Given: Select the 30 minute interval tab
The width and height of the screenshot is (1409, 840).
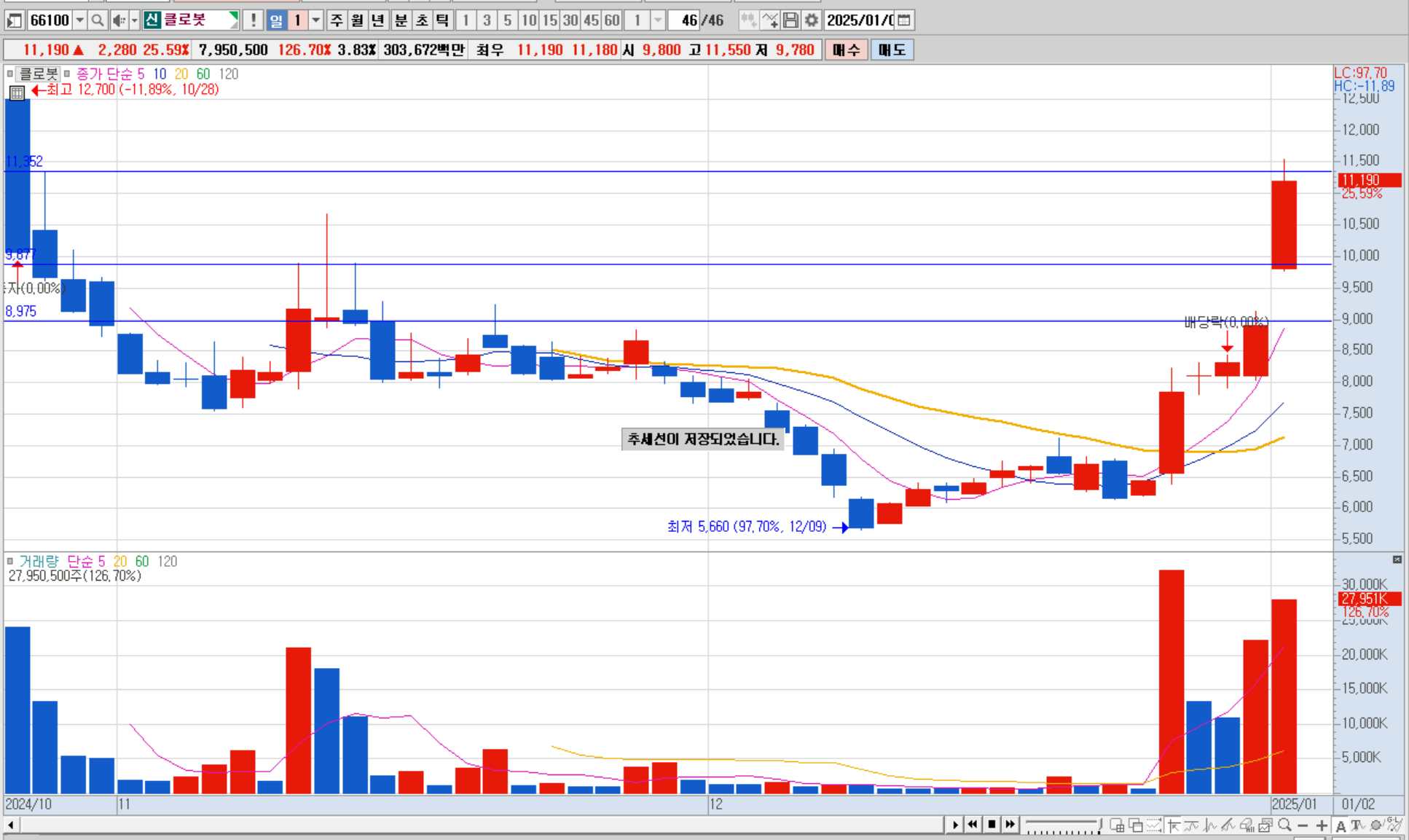Looking at the screenshot, I should pyautogui.click(x=570, y=20).
